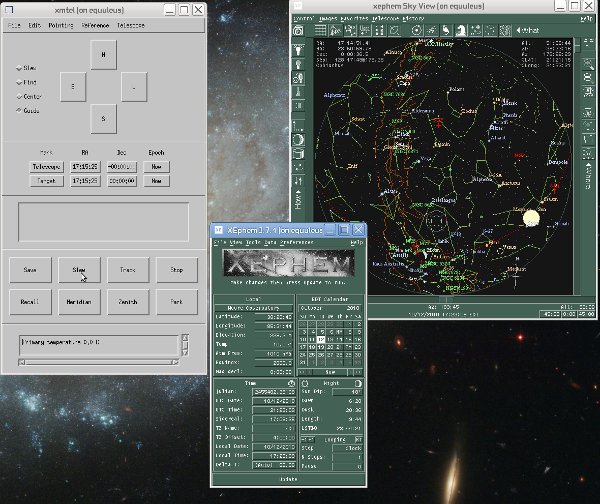This screenshot has width=600, height=504.
Task: Select the sphere projection icon in Sky View
Action: pos(298,140)
